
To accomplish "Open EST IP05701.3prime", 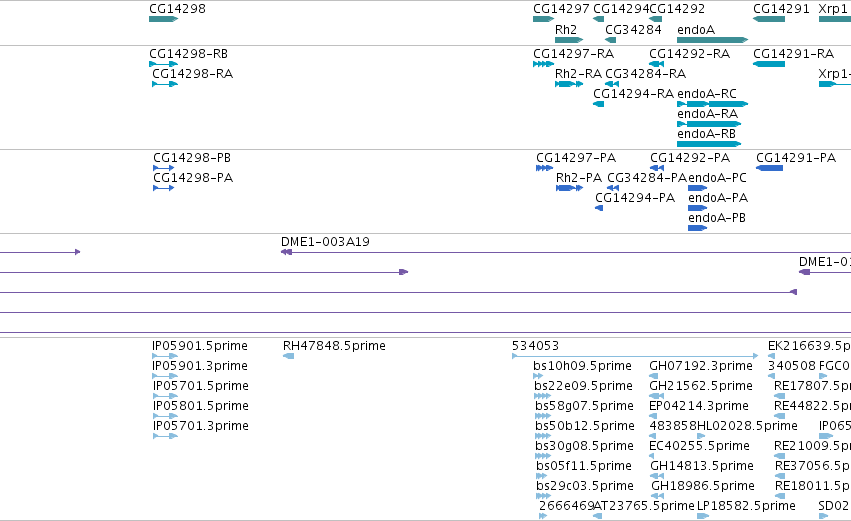I will (201, 427).
